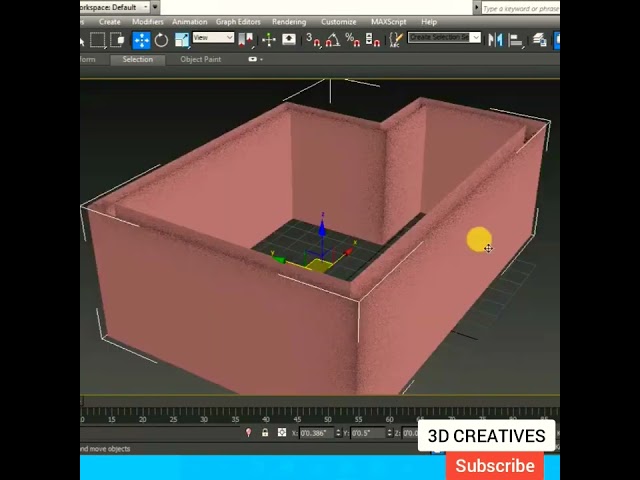Click the blue Z axis gizmo arrow
Image resolution: width=640 pixels, height=480 pixels.
tap(322, 228)
